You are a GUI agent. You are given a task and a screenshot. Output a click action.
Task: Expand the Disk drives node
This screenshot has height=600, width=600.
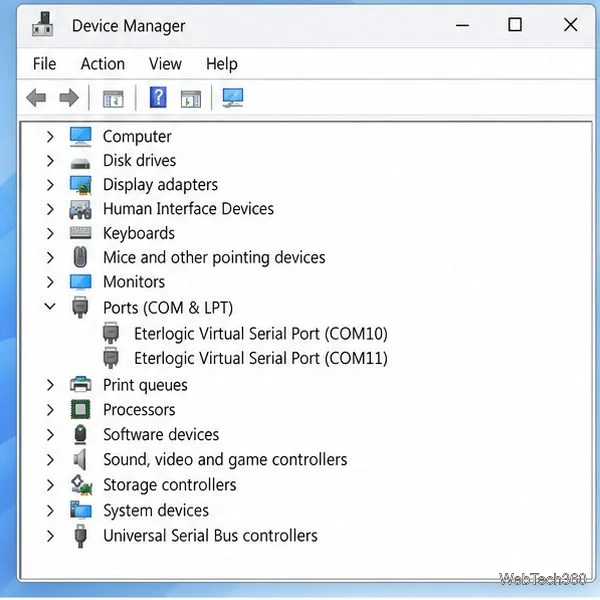pos(50,161)
